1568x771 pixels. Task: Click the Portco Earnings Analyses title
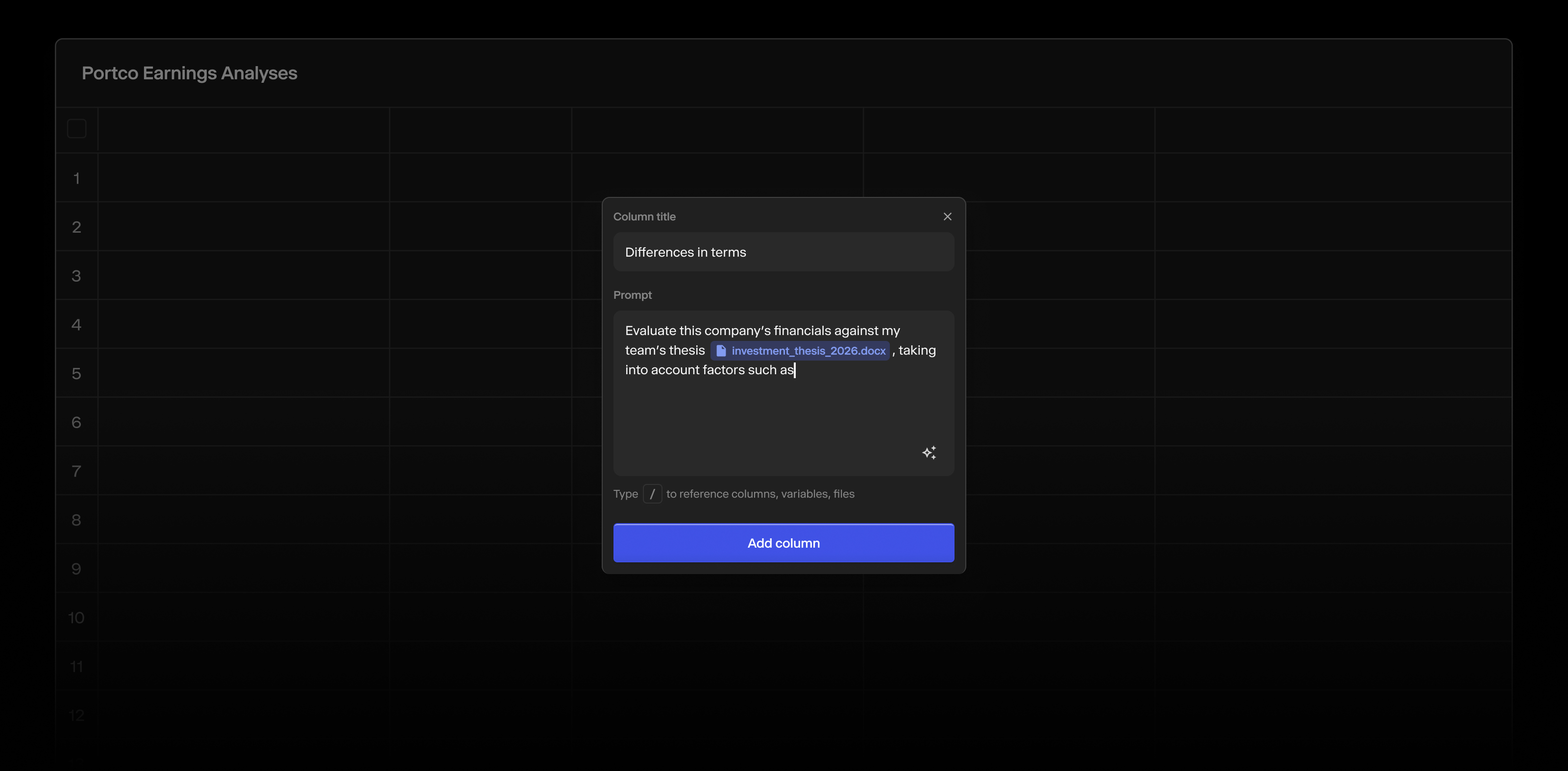tap(189, 73)
